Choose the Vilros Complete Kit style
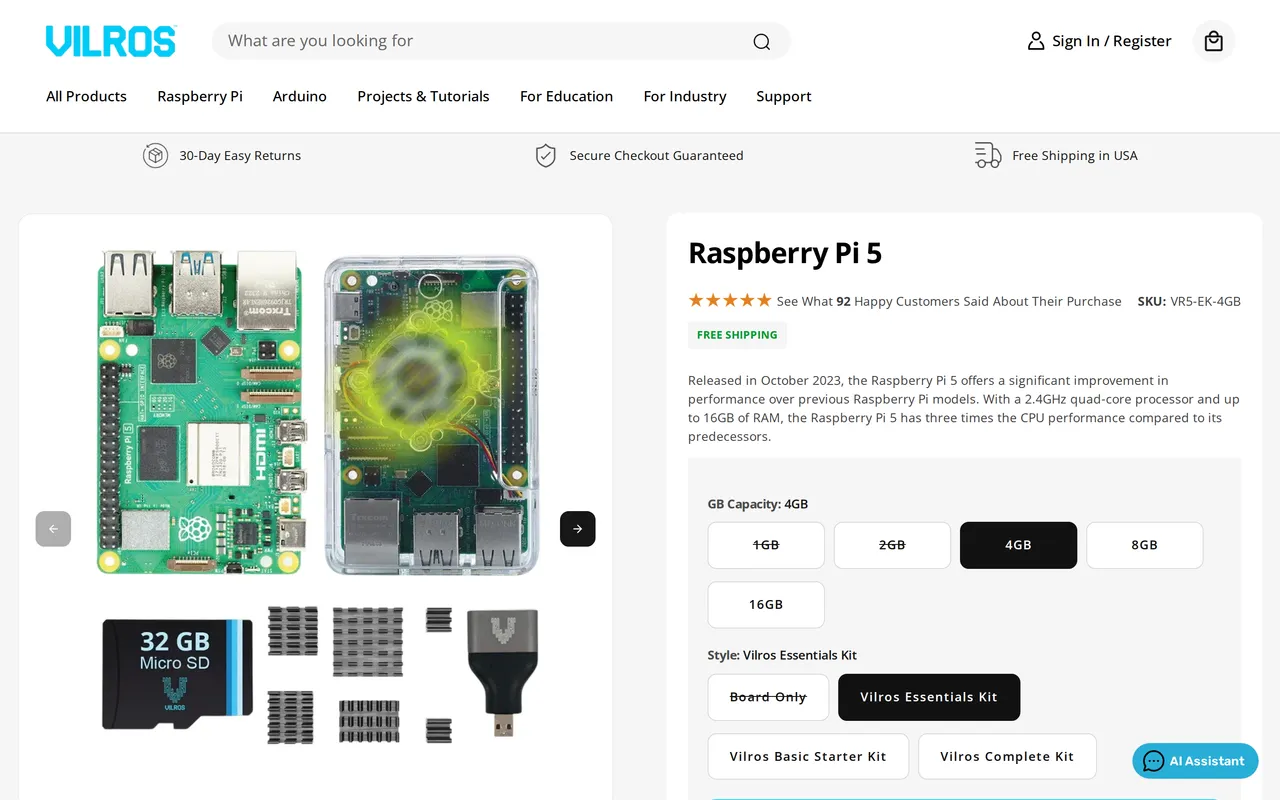The height and width of the screenshot is (800, 1280). tap(1007, 757)
